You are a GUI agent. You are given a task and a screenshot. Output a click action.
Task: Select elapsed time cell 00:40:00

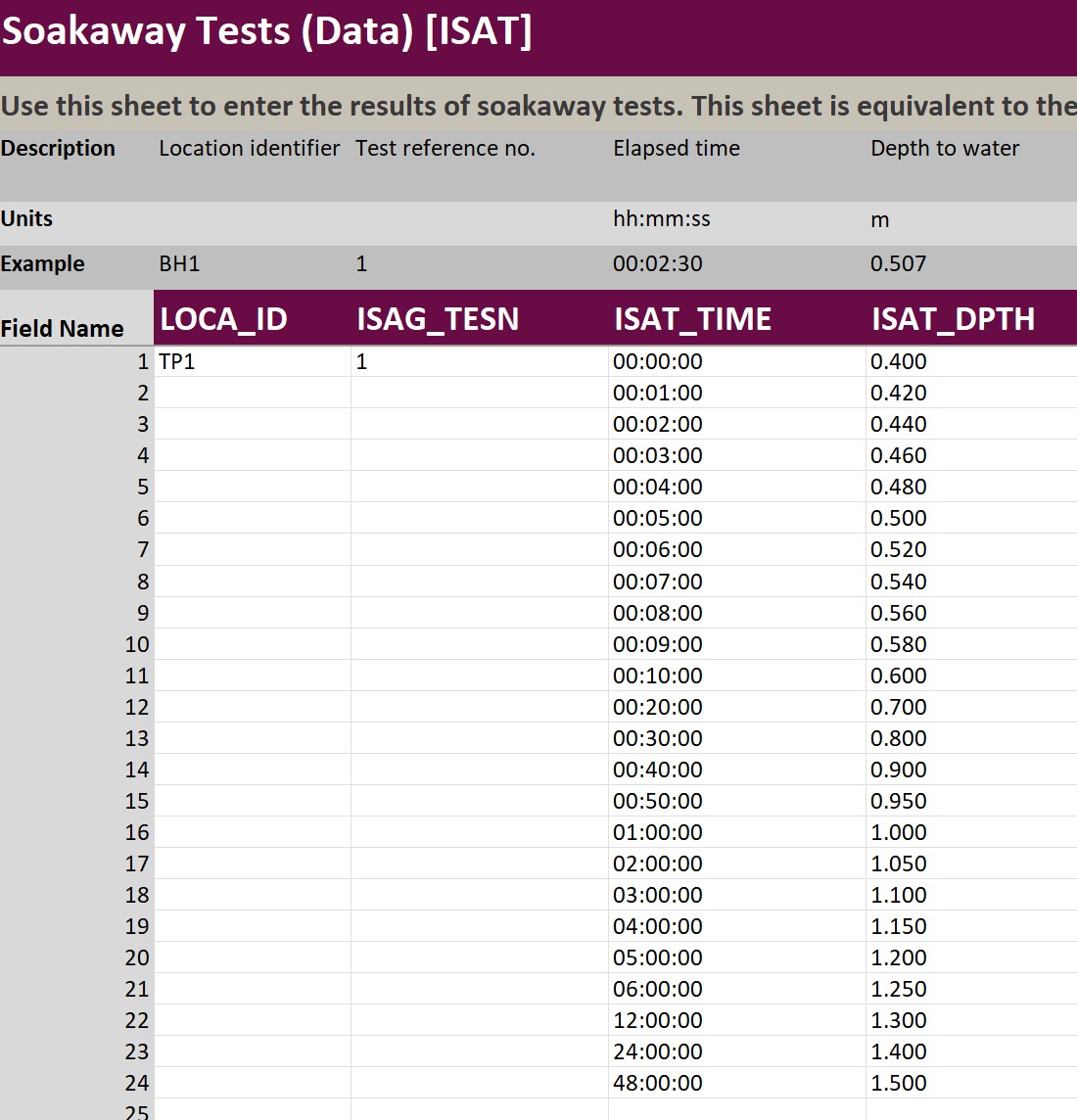pyautogui.click(x=737, y=770)
